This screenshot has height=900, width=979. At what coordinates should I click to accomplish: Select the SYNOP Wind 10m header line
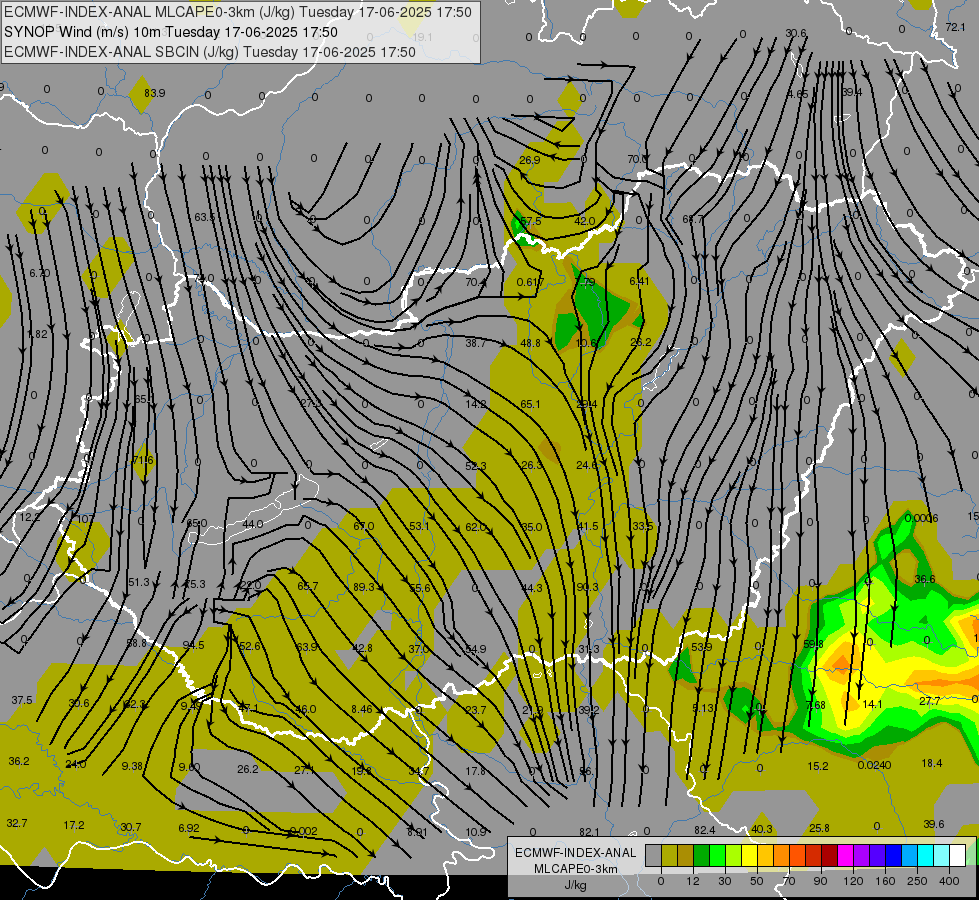point(170,32)
